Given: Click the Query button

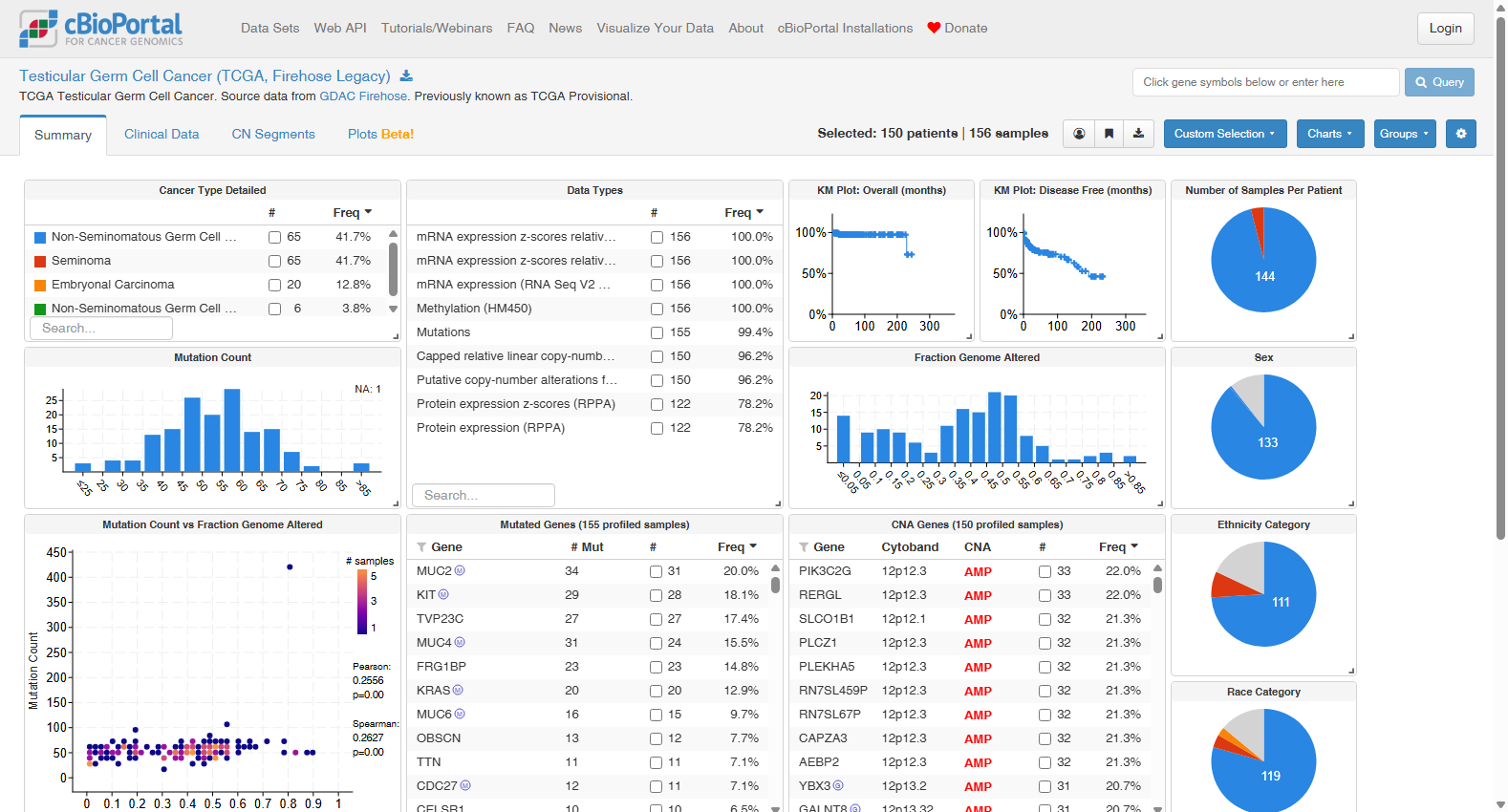Looking at the screenshot, I should (x=1439, y=82).
